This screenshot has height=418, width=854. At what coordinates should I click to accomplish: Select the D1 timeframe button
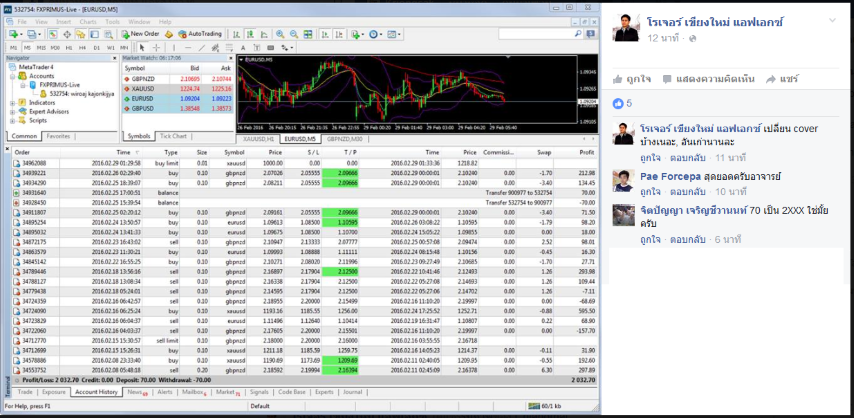point(96,47)
